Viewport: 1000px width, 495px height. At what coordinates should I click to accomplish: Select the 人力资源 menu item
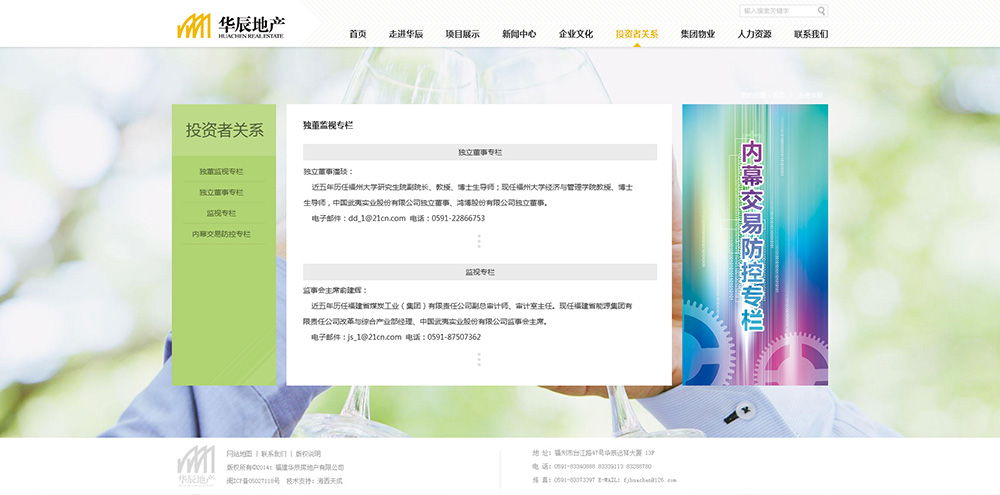point(754,34)
